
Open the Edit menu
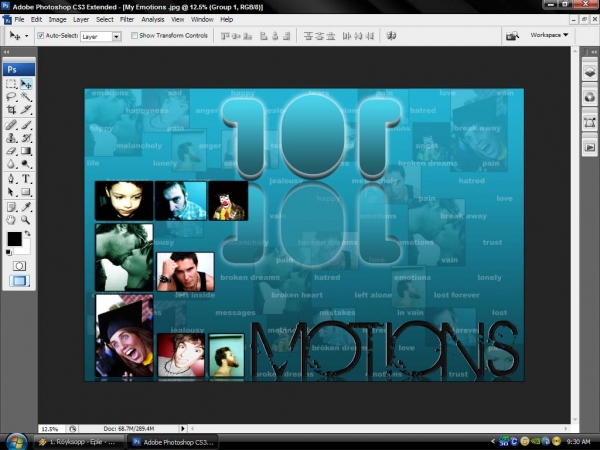click(x=36, y=20)
